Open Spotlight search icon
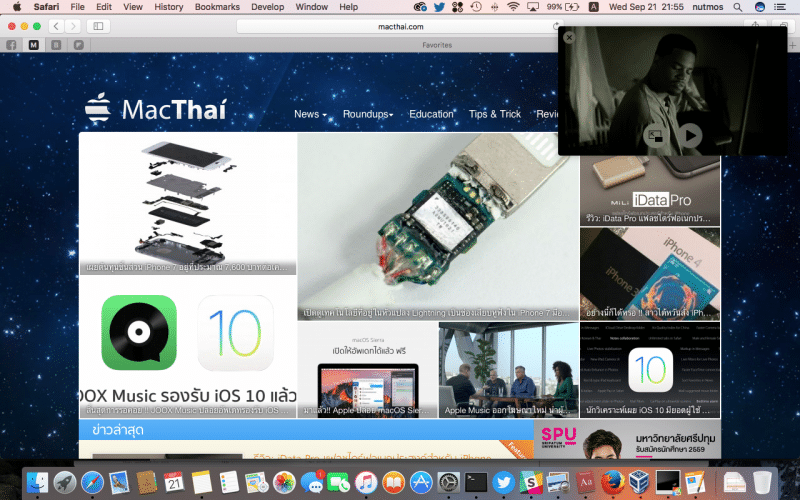 tap(738, 7)
